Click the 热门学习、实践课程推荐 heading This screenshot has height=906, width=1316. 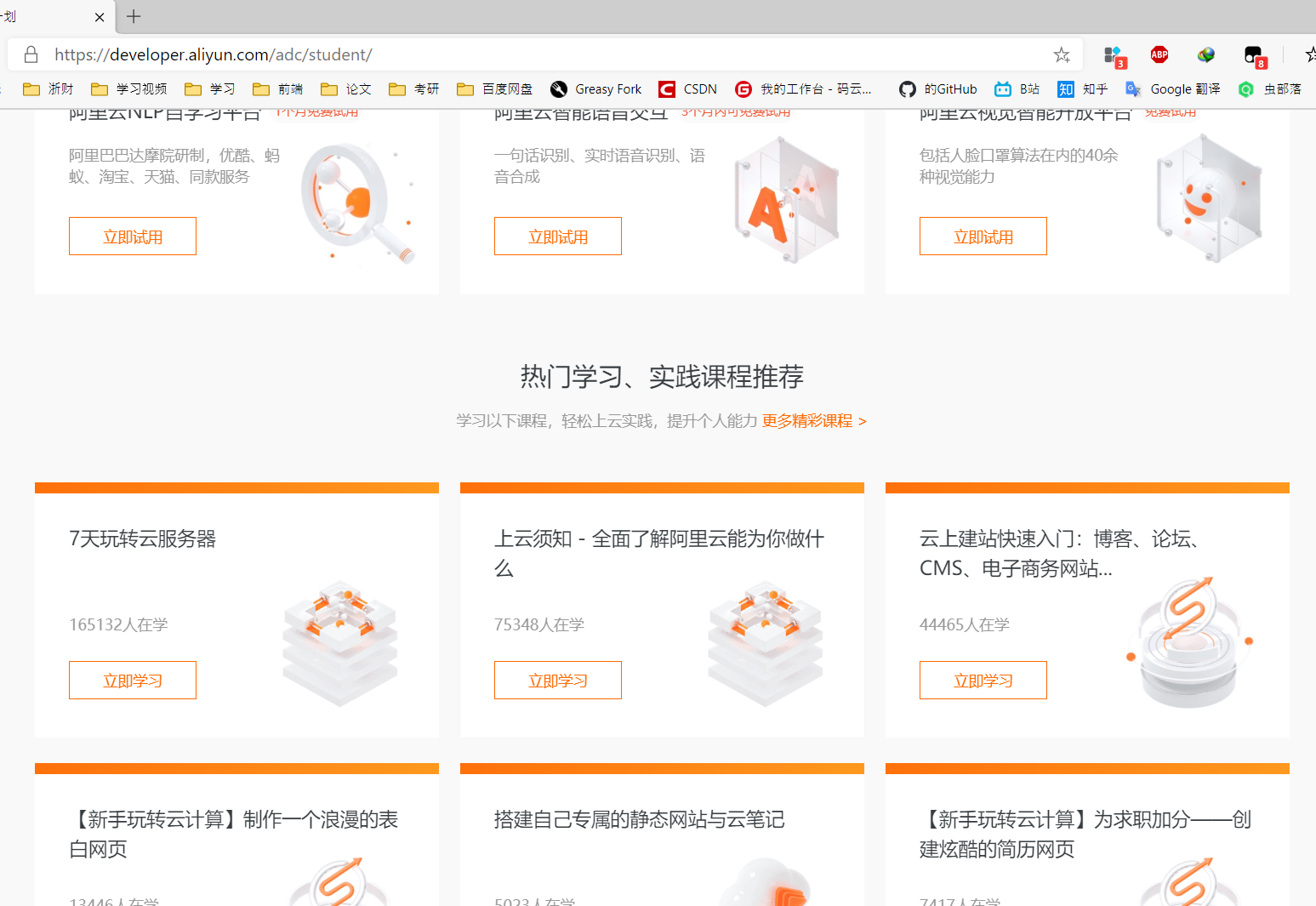point(662,377)
